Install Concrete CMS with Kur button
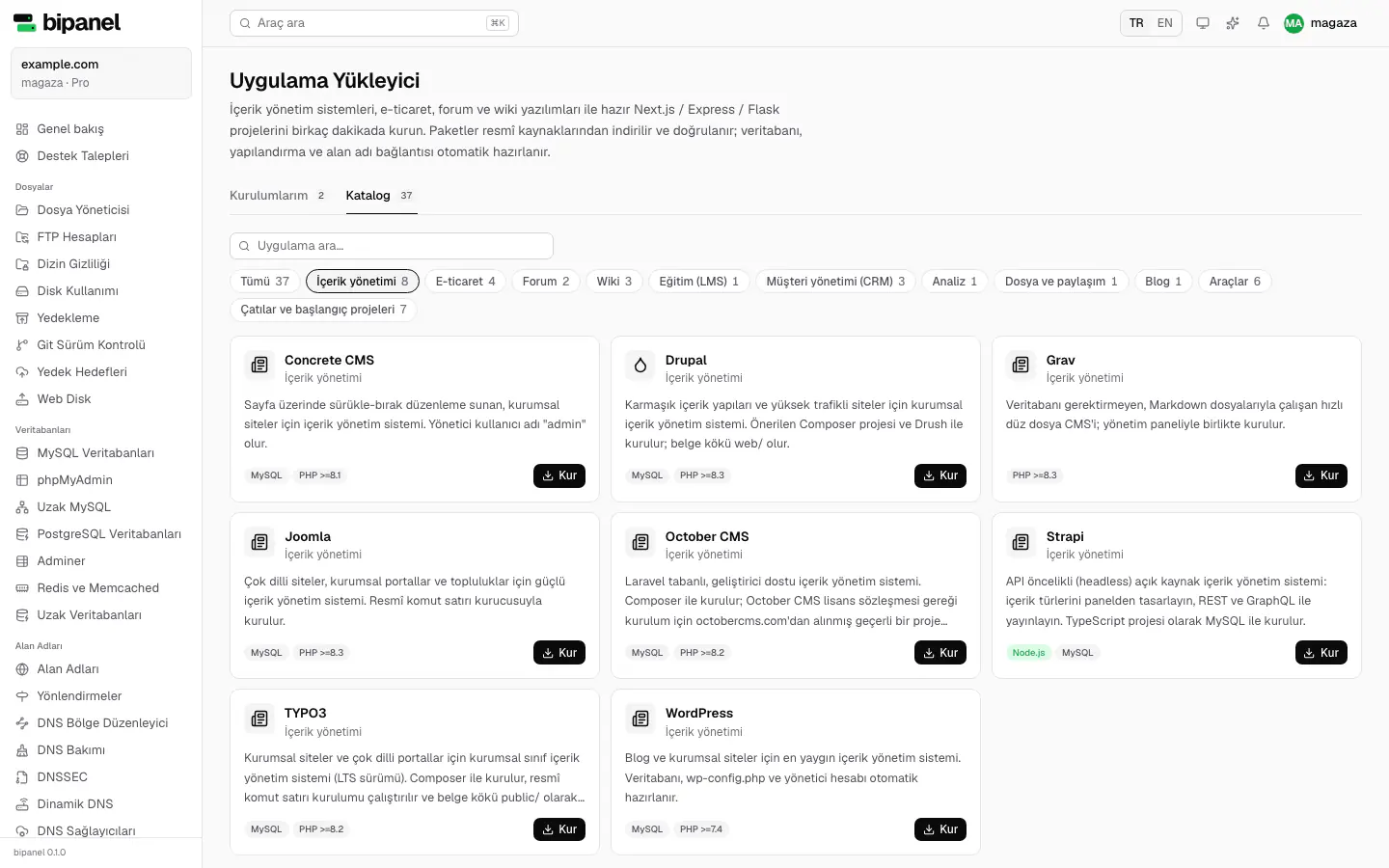 coord(559,475)
